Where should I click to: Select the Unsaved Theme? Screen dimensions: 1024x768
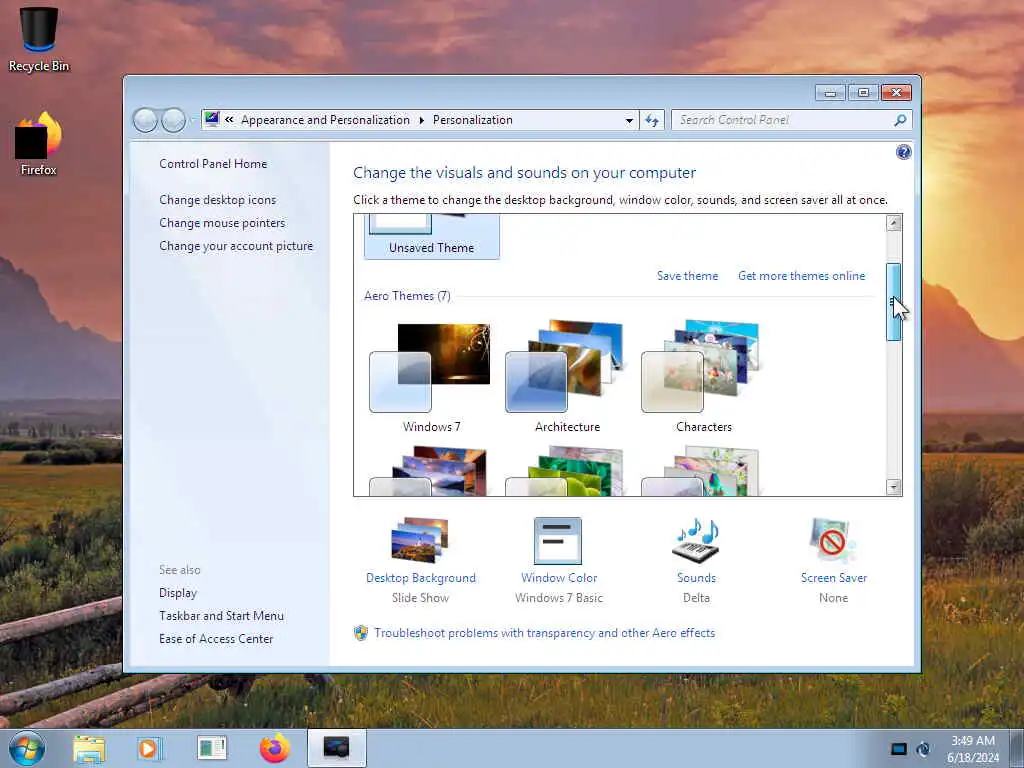[432, 236]
